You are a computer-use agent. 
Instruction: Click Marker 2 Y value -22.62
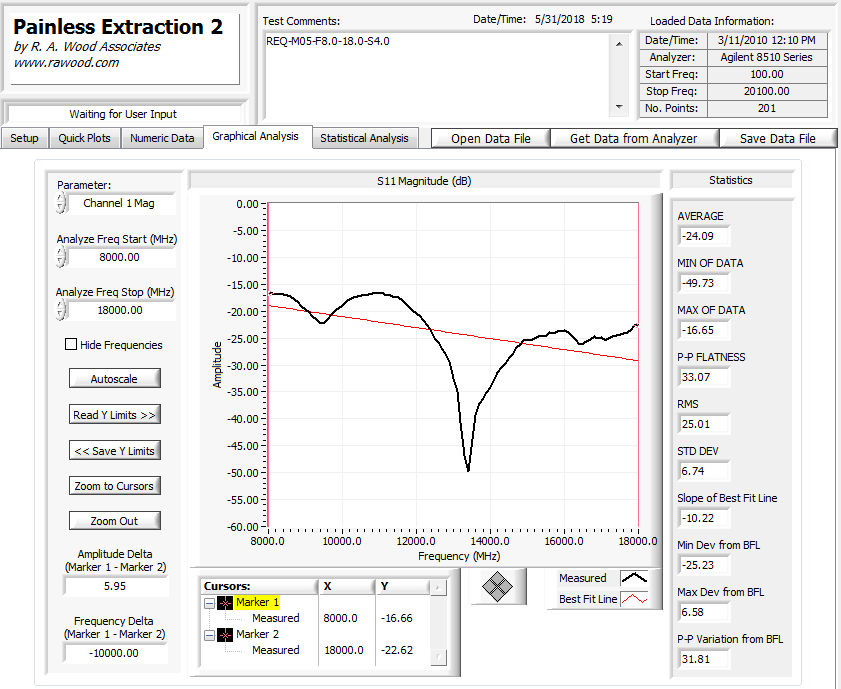(396, 650)
